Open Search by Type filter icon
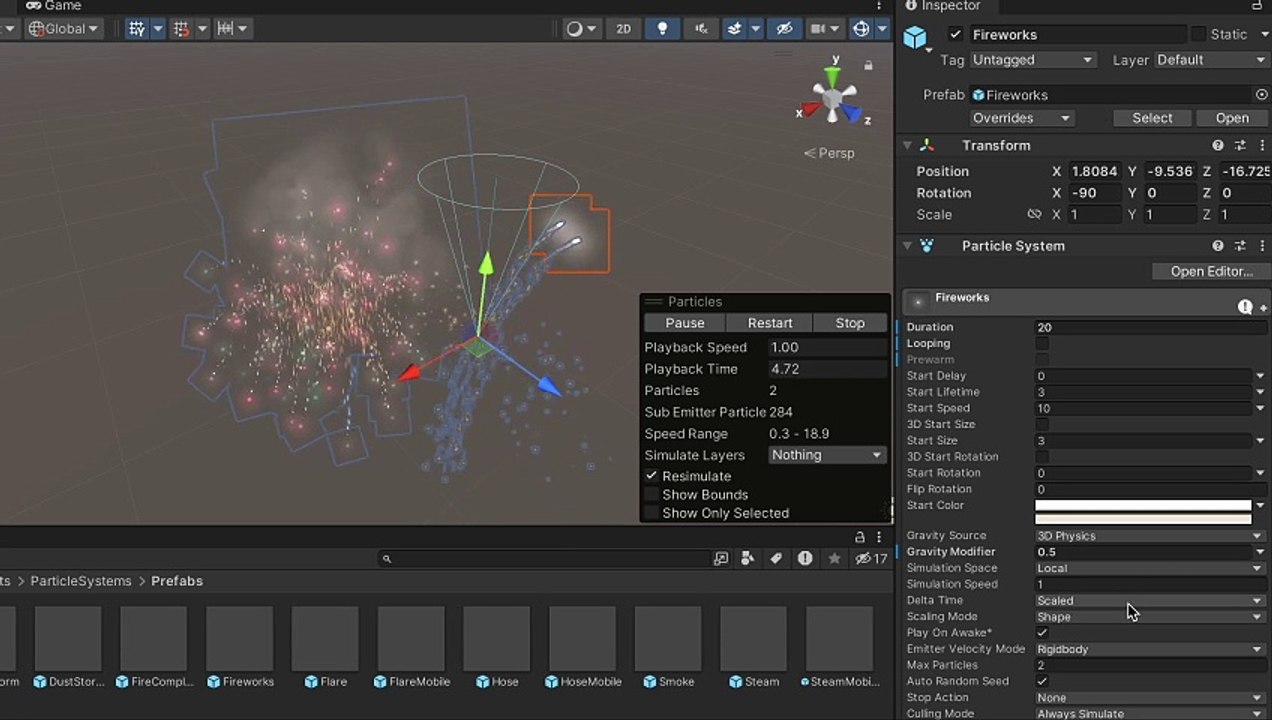 coord(747,559)
